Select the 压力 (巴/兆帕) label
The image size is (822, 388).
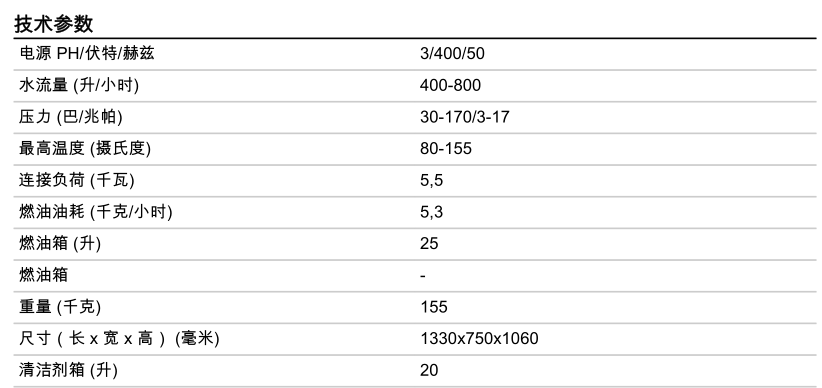pyautogui.click(x=71, y=116)
